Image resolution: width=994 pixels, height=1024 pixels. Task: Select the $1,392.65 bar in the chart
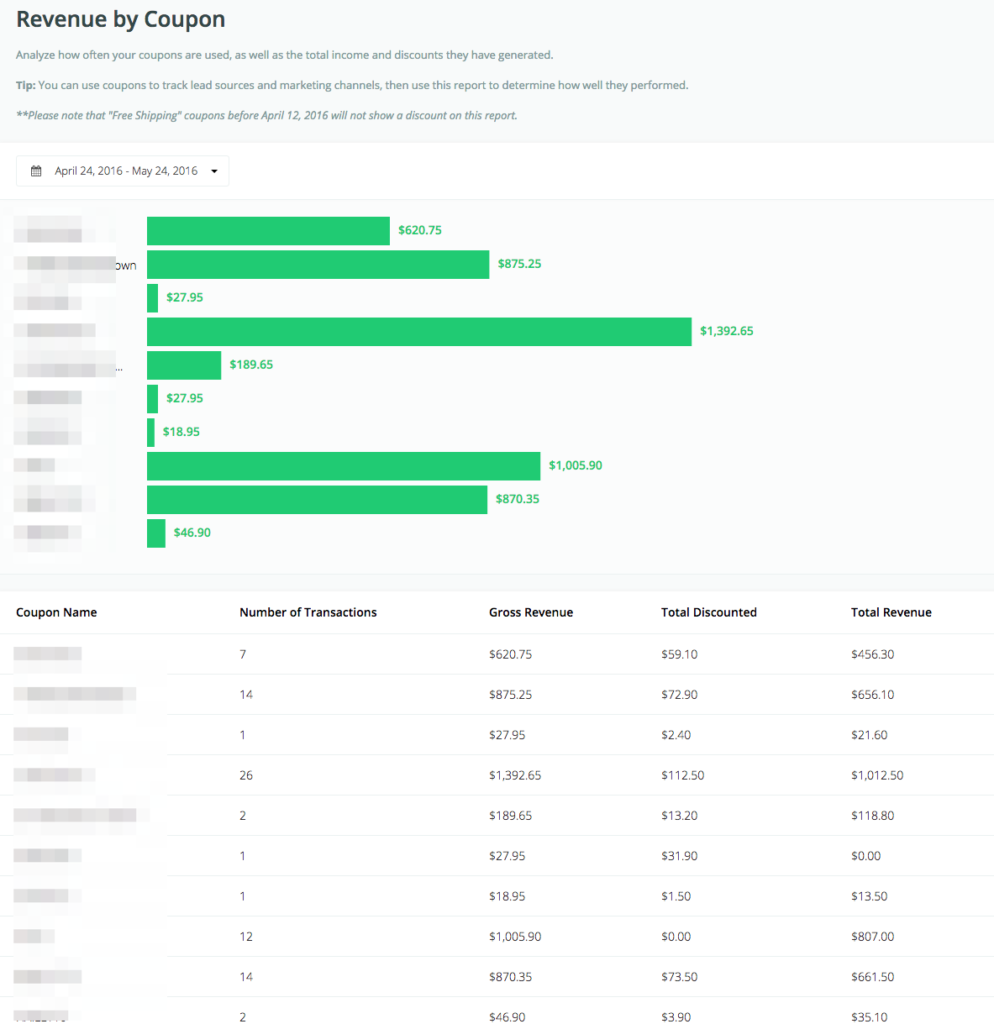(420, 331)
